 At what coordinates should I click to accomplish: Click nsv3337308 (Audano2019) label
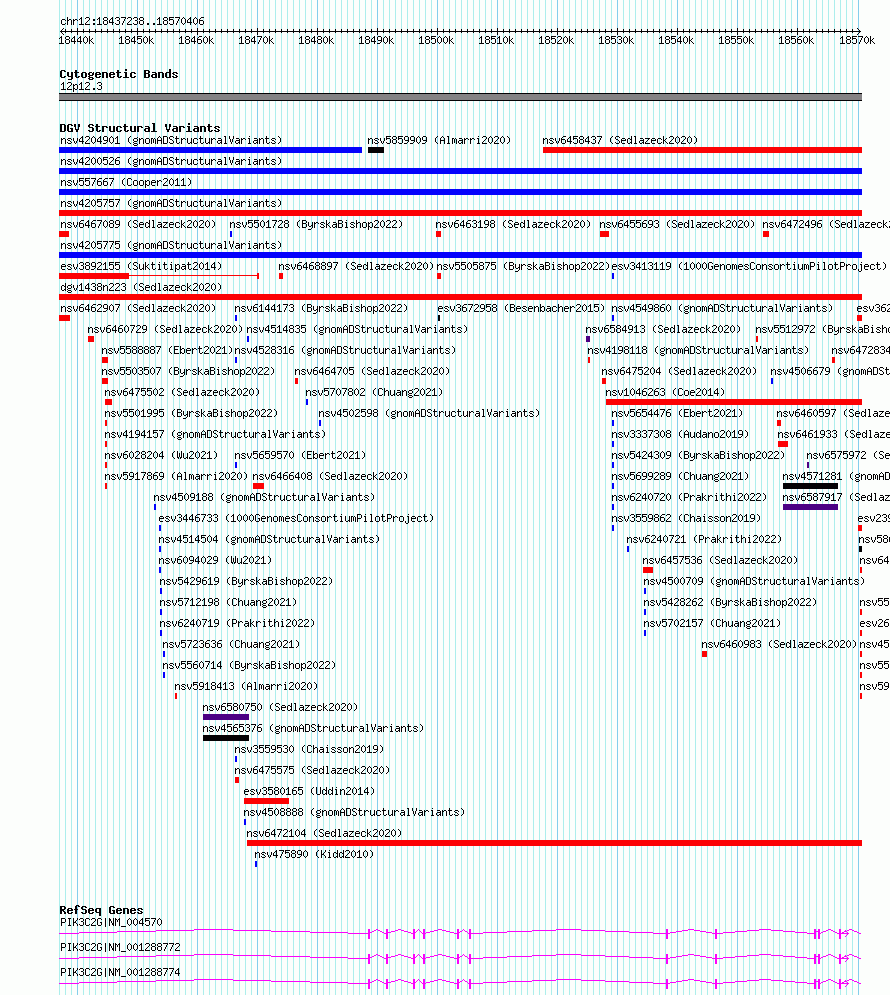[680, 434]
